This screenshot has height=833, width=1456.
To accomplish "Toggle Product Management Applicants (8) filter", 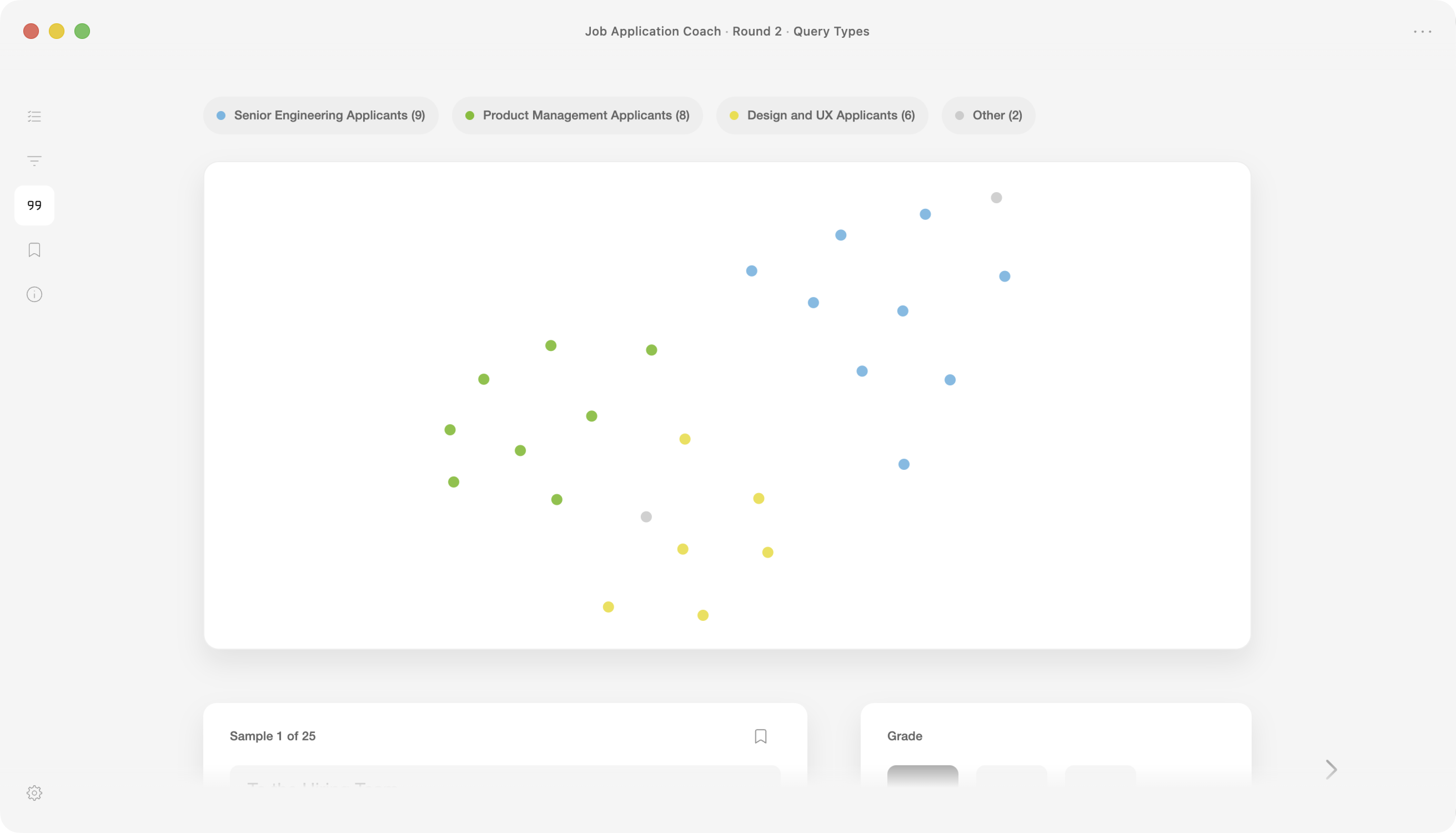I will 577,116.
